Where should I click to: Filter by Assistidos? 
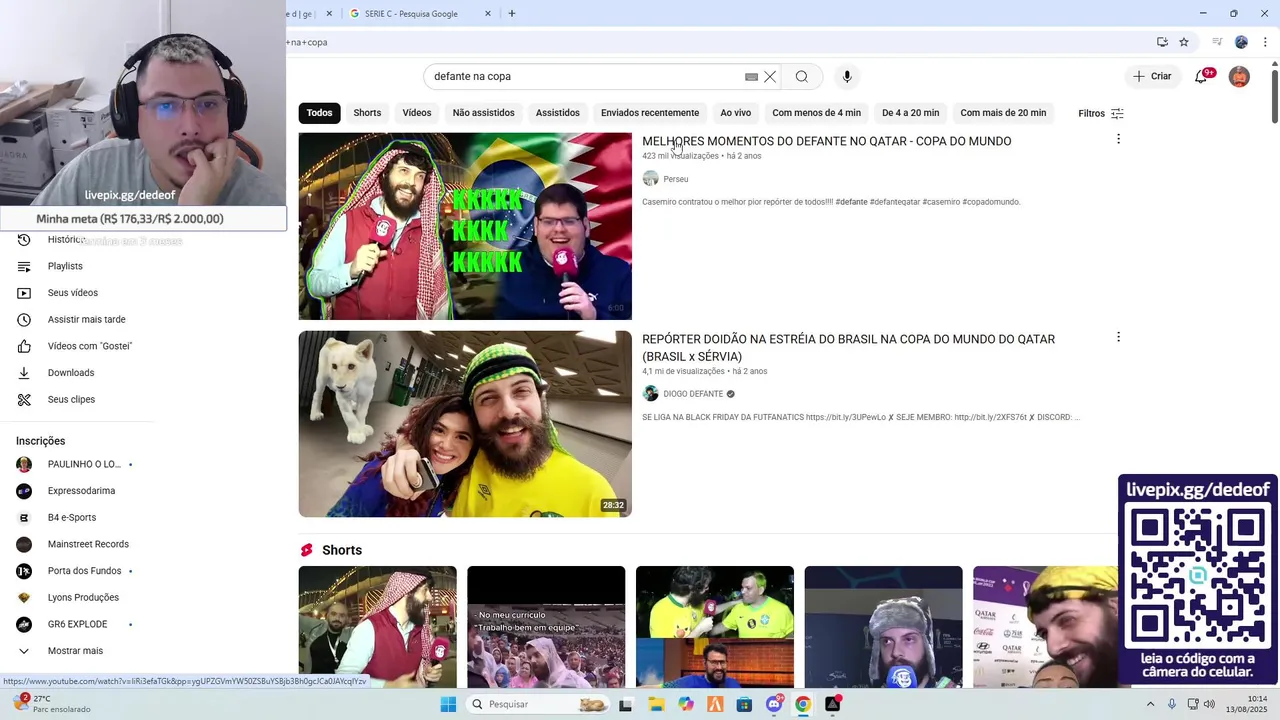pos(558,113)
